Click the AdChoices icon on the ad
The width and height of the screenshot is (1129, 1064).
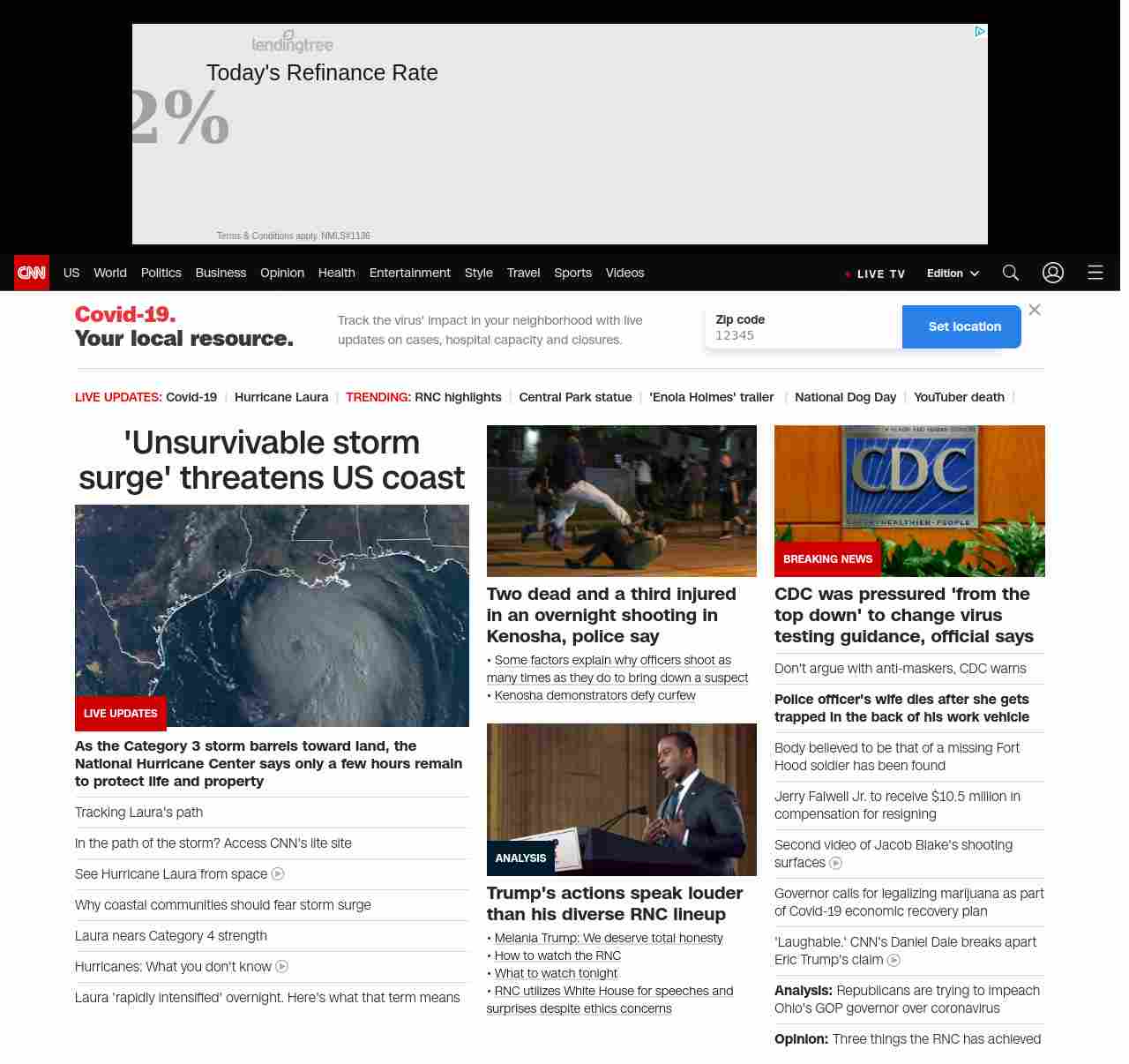point(979,32)
